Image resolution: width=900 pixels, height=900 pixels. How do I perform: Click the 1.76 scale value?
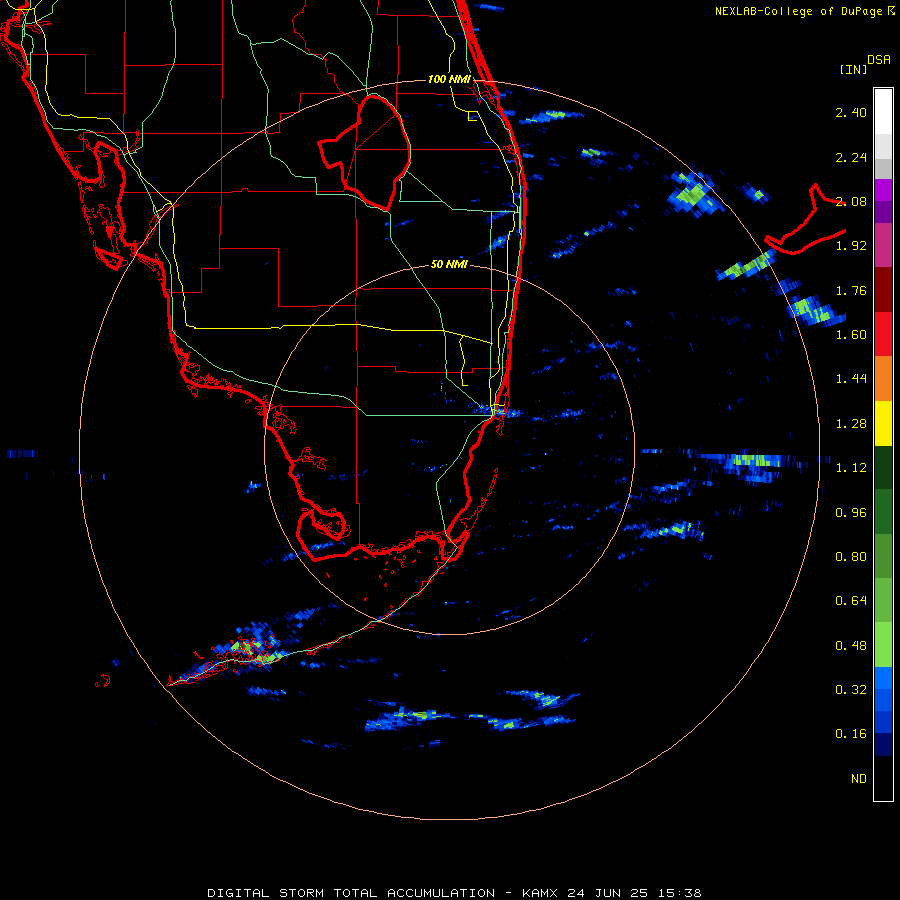(x=851, y=290)
